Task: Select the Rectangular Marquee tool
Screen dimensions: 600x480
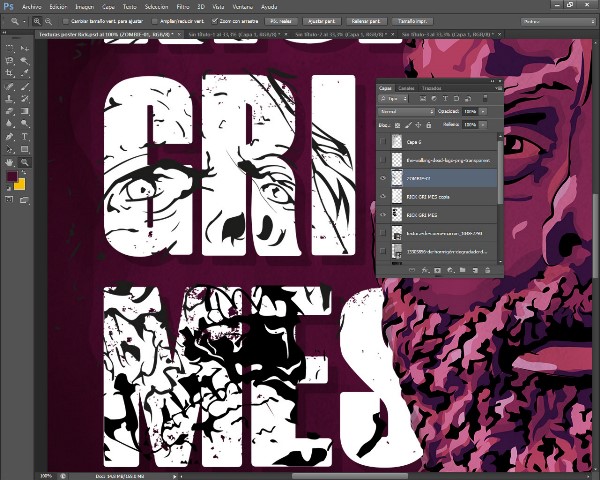Action: pyautogui.click(x=10, y=49)
